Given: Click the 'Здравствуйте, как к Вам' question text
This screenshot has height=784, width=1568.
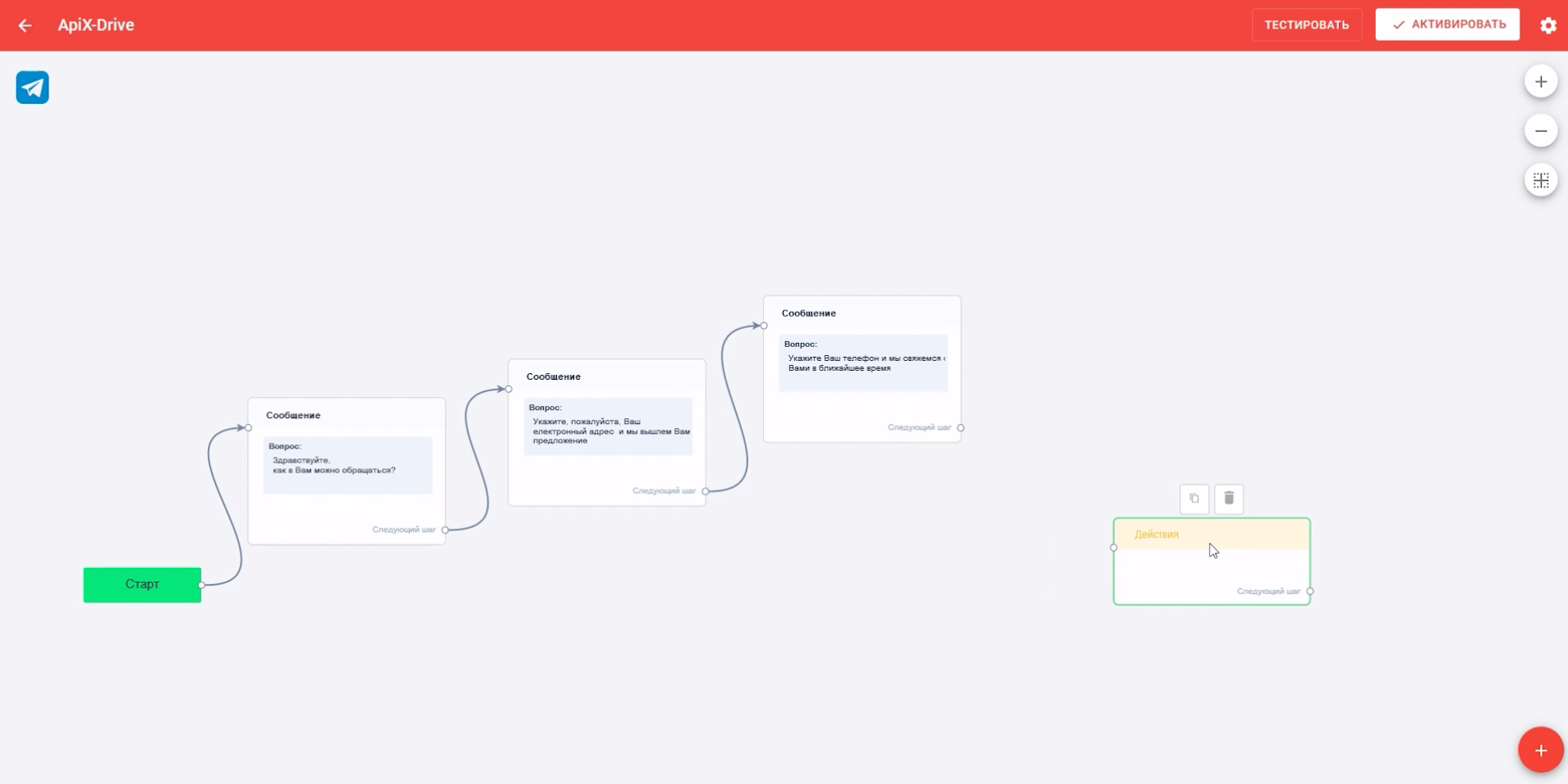Looking at the screenshot, I should 334,466.
